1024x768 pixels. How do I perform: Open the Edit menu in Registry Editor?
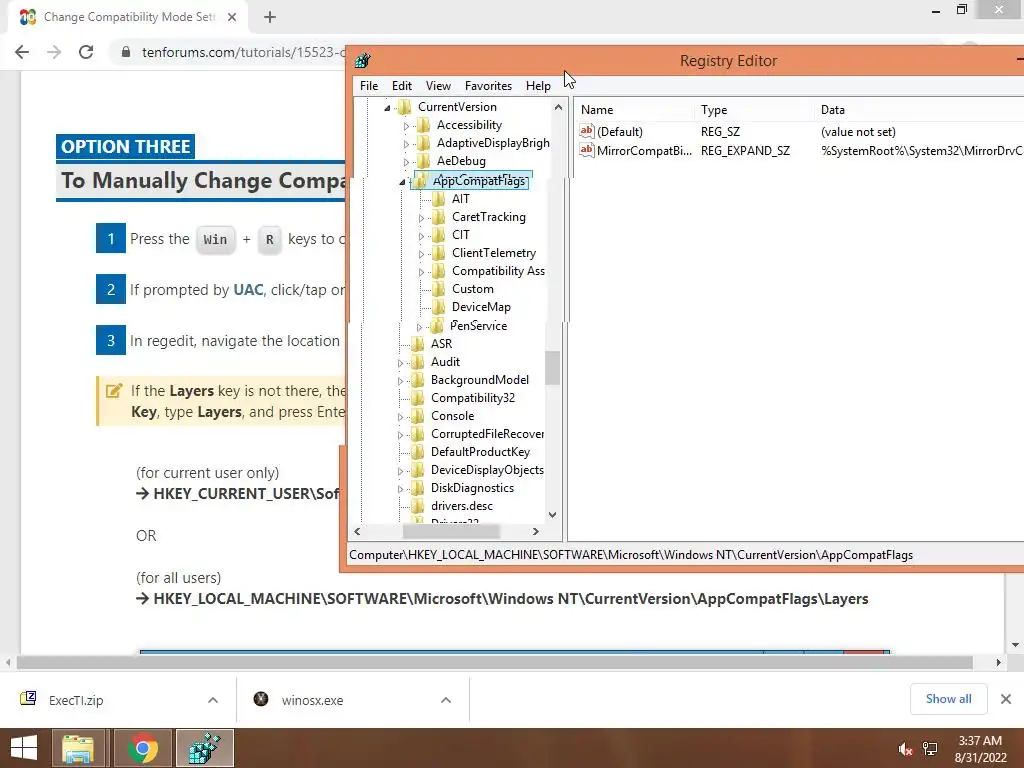click(402, 86)
